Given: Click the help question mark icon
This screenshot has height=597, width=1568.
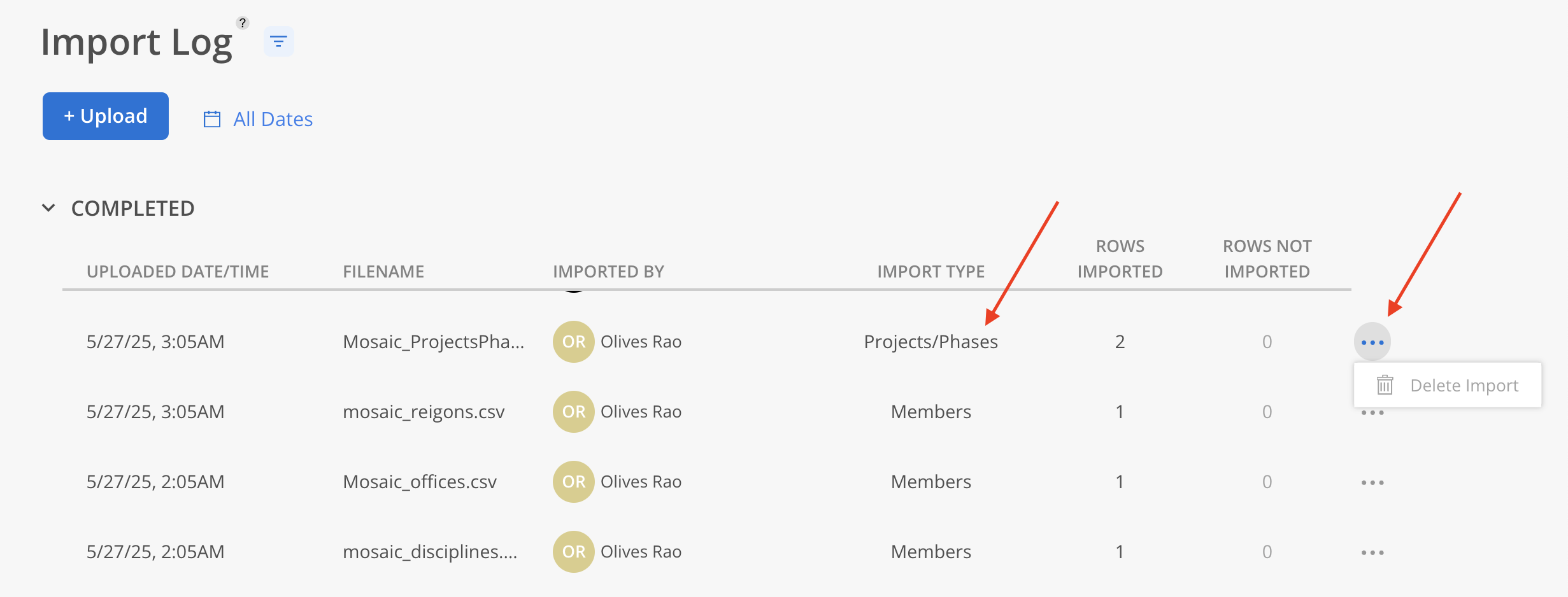Looking at the screenshot, I should click(243, 23).
